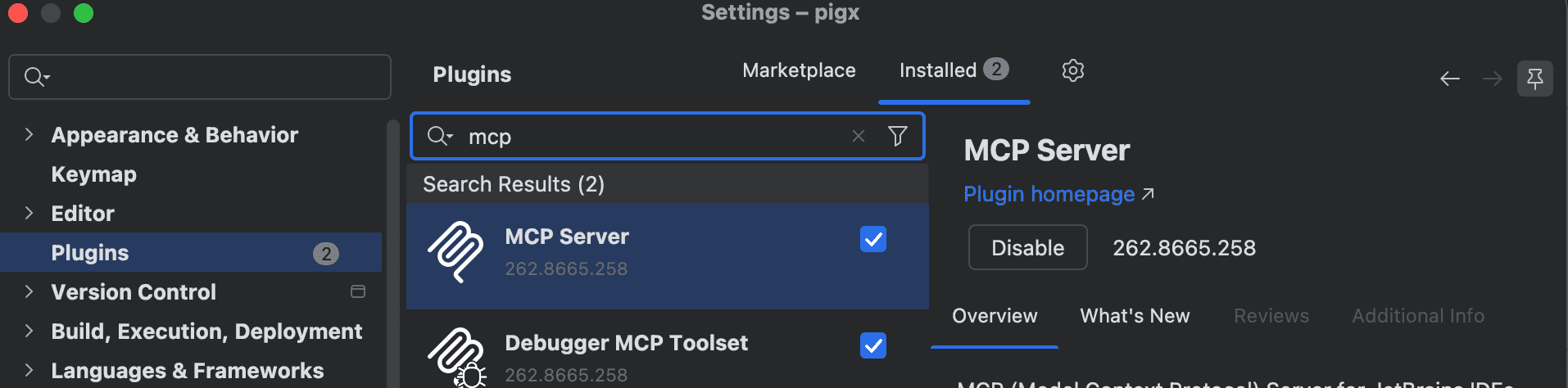The image size is (1568, 388).
Task: Clear the mcp plugin search text
Action: click(x=858, y=136)
